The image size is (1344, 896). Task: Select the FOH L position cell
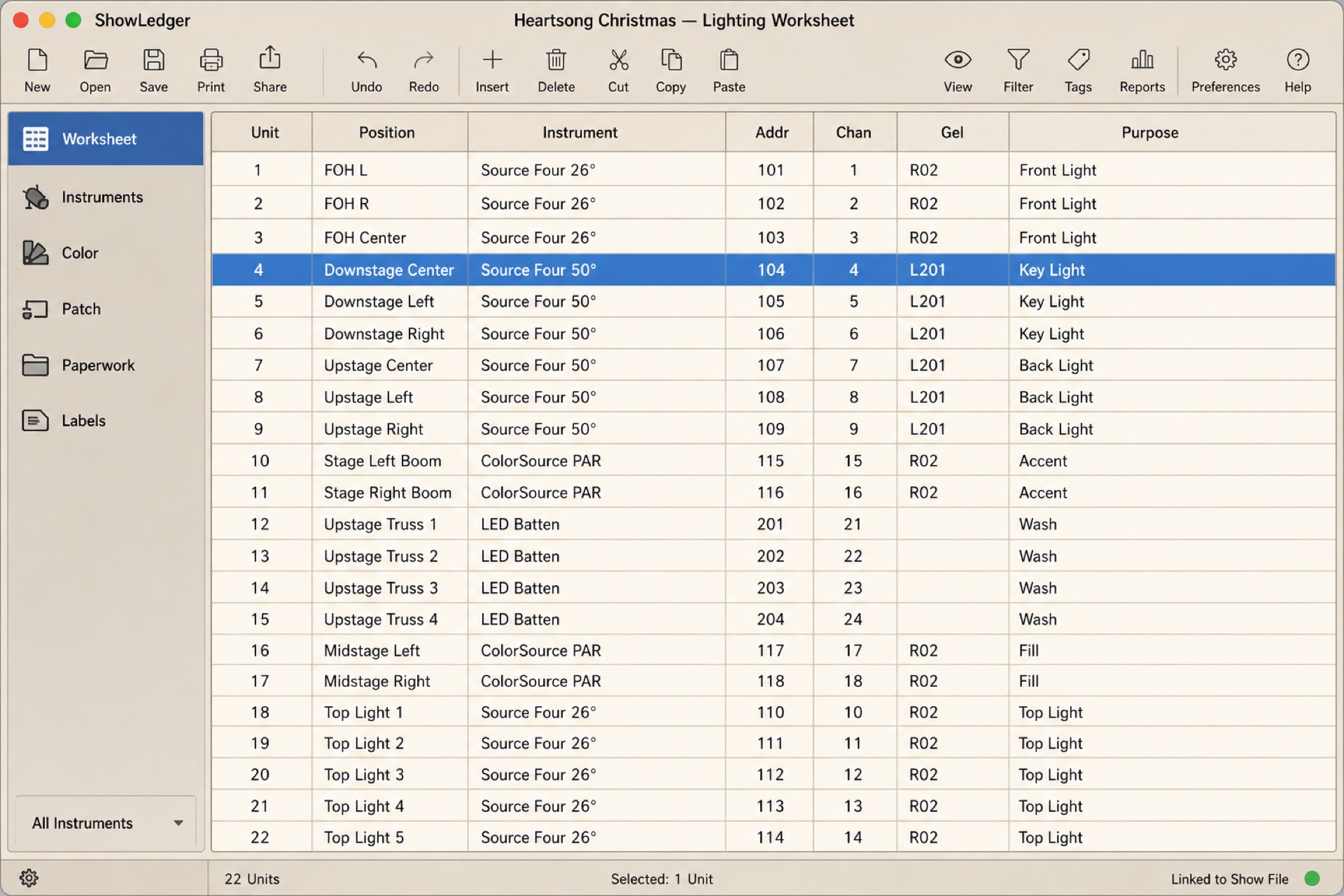click(x=390, y=170)
